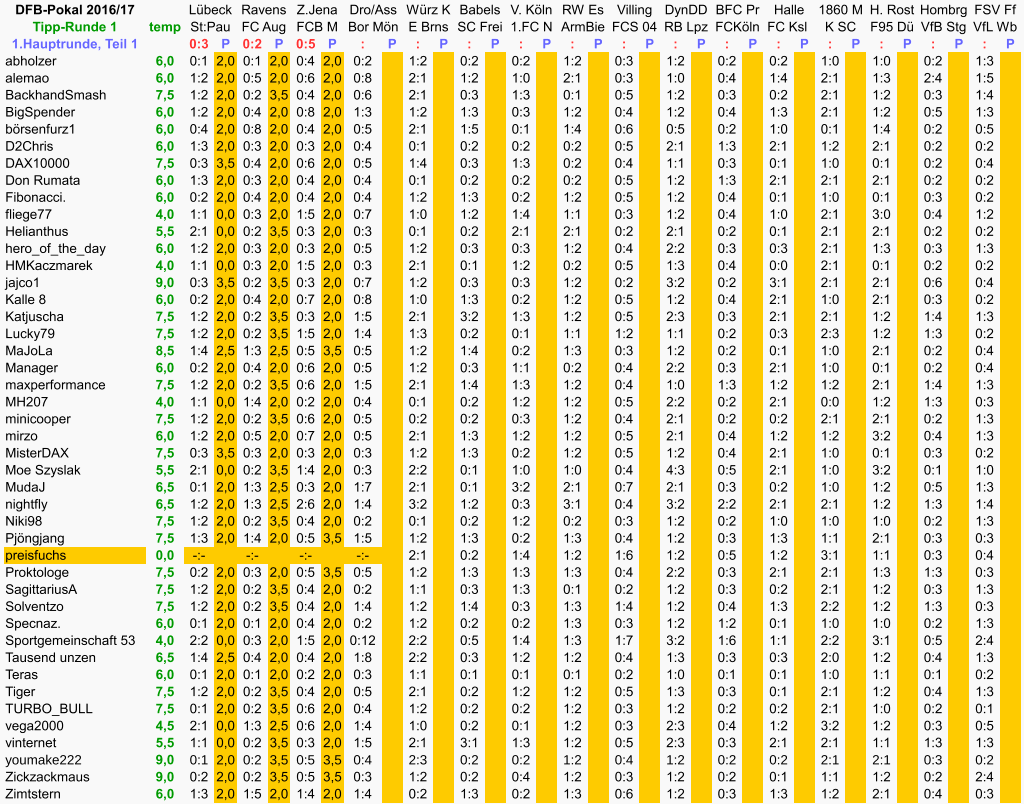The width and height of the screenshot is (1024, 804).
Task: Click the 1860 M K SC header
Action: coord(840,18)
